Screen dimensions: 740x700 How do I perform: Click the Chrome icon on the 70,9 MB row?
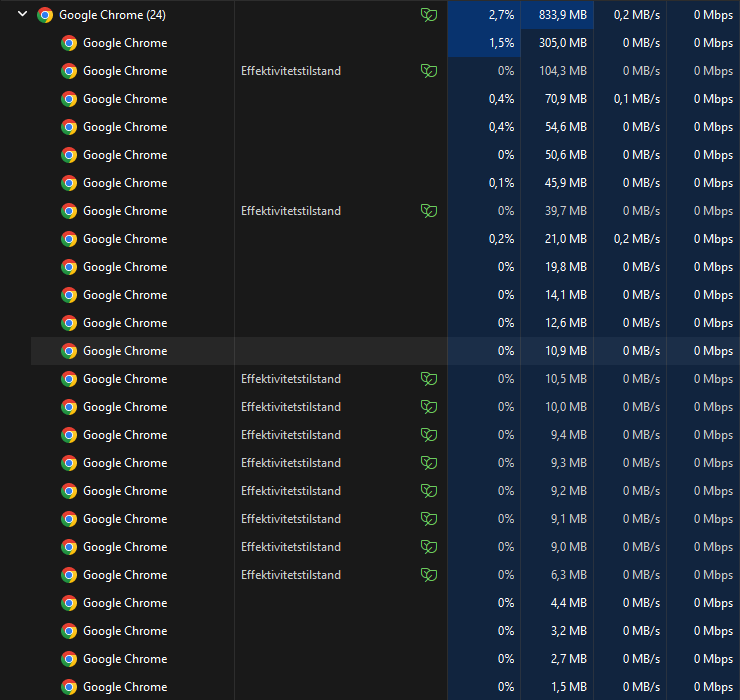pos(69,99)
